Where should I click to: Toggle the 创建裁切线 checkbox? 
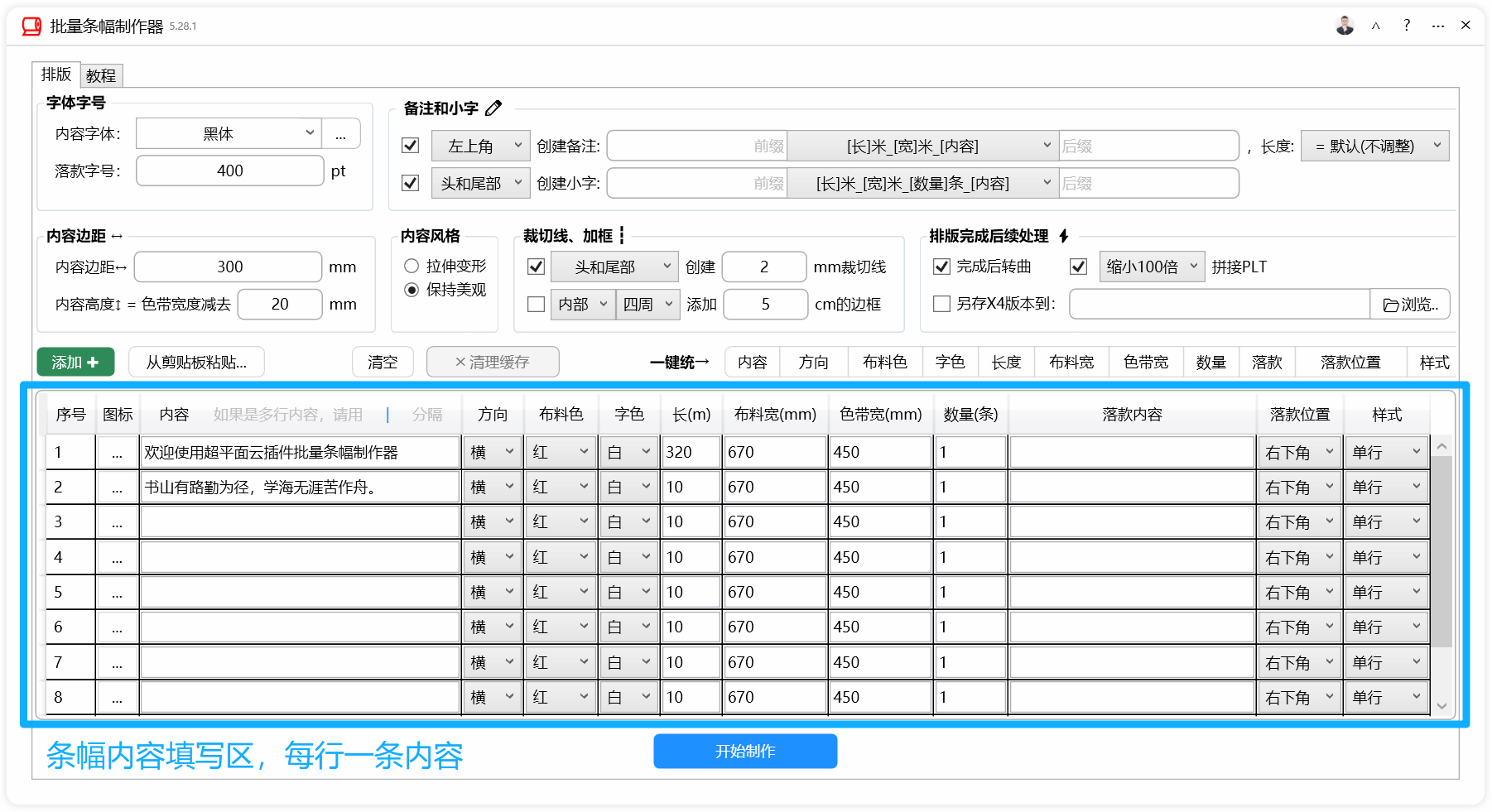point(537,267)
